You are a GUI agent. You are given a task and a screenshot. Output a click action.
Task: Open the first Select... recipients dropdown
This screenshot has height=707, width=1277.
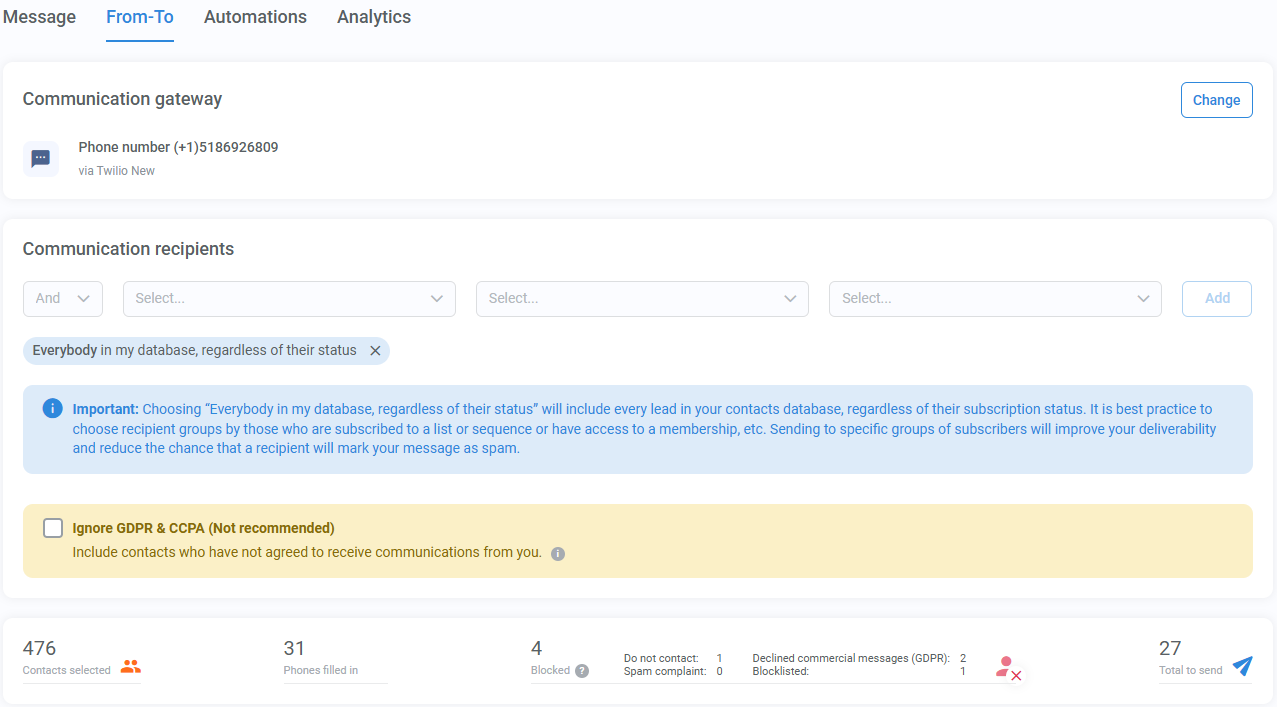(289, 298)
